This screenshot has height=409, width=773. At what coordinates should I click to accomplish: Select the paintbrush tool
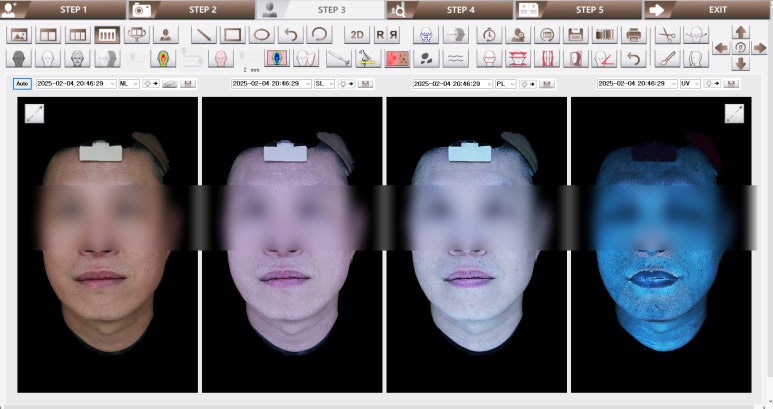pos(666,58)
